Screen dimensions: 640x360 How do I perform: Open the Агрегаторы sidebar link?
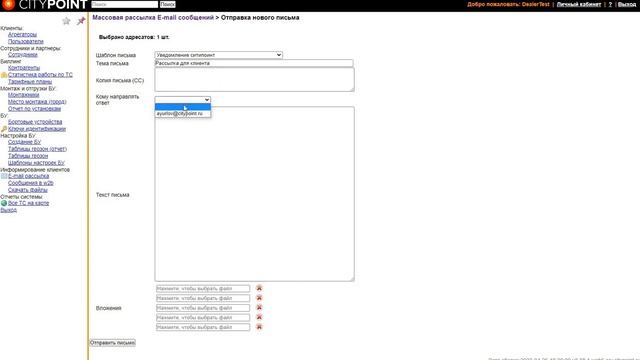pyautogui.click(x=22, y=35)
